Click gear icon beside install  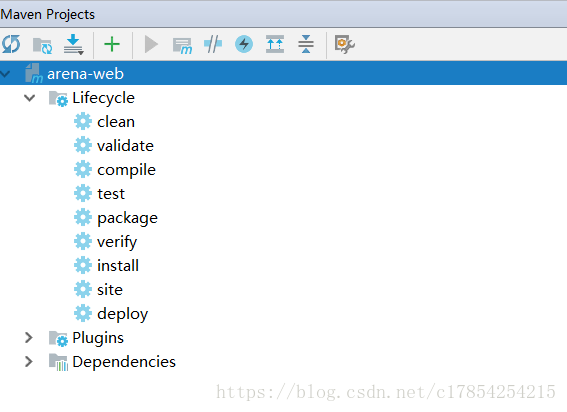(x=83, y=265)
